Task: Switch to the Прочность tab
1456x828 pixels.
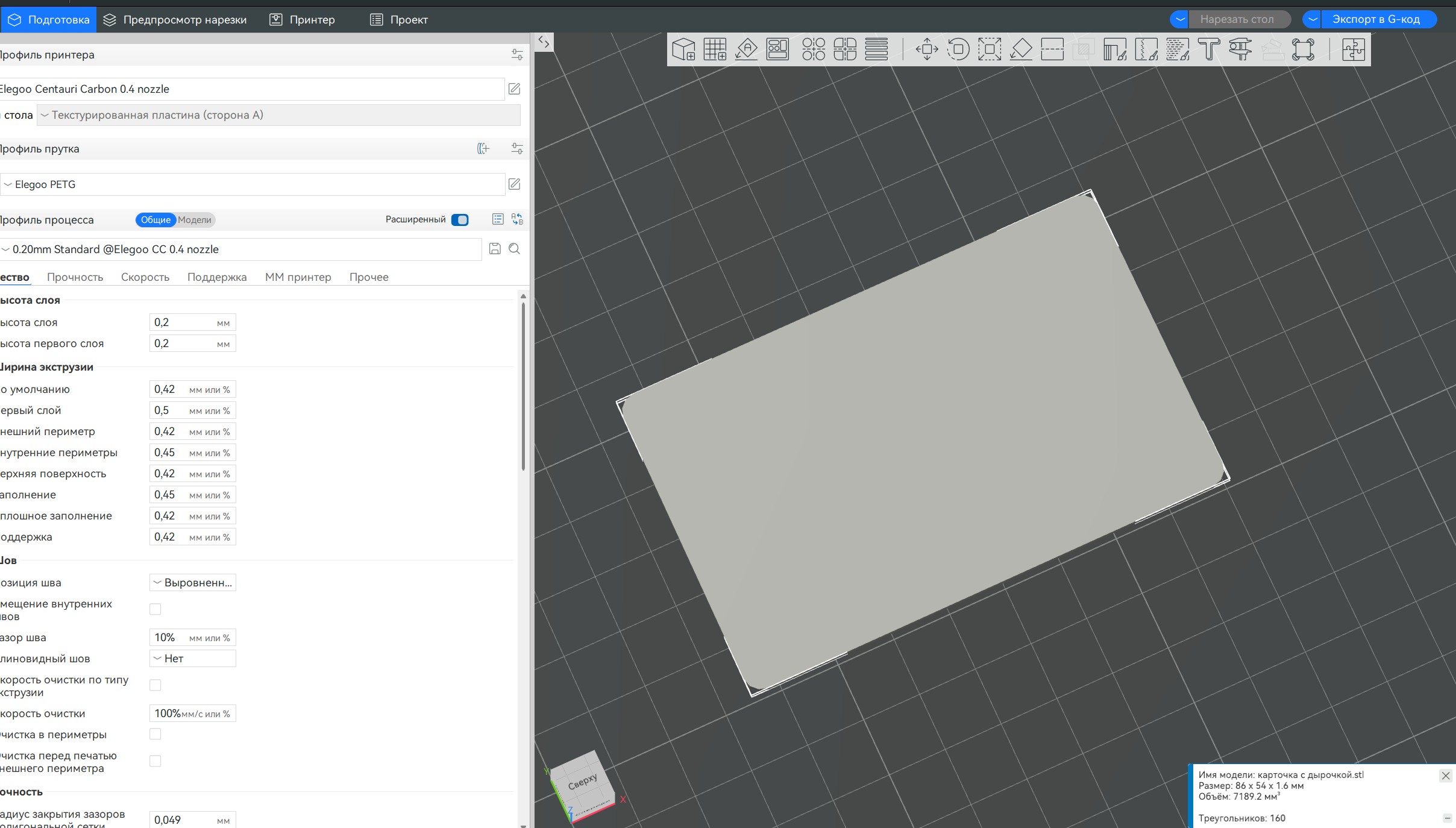Action: coord(75,277)
